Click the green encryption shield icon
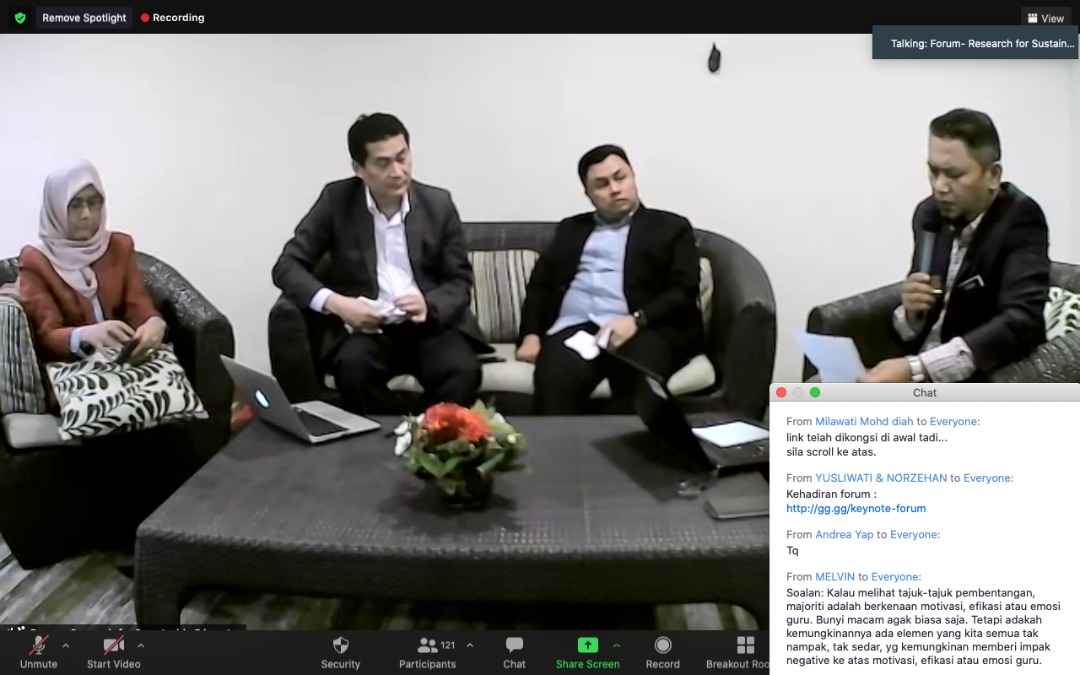 click(20, 18)
